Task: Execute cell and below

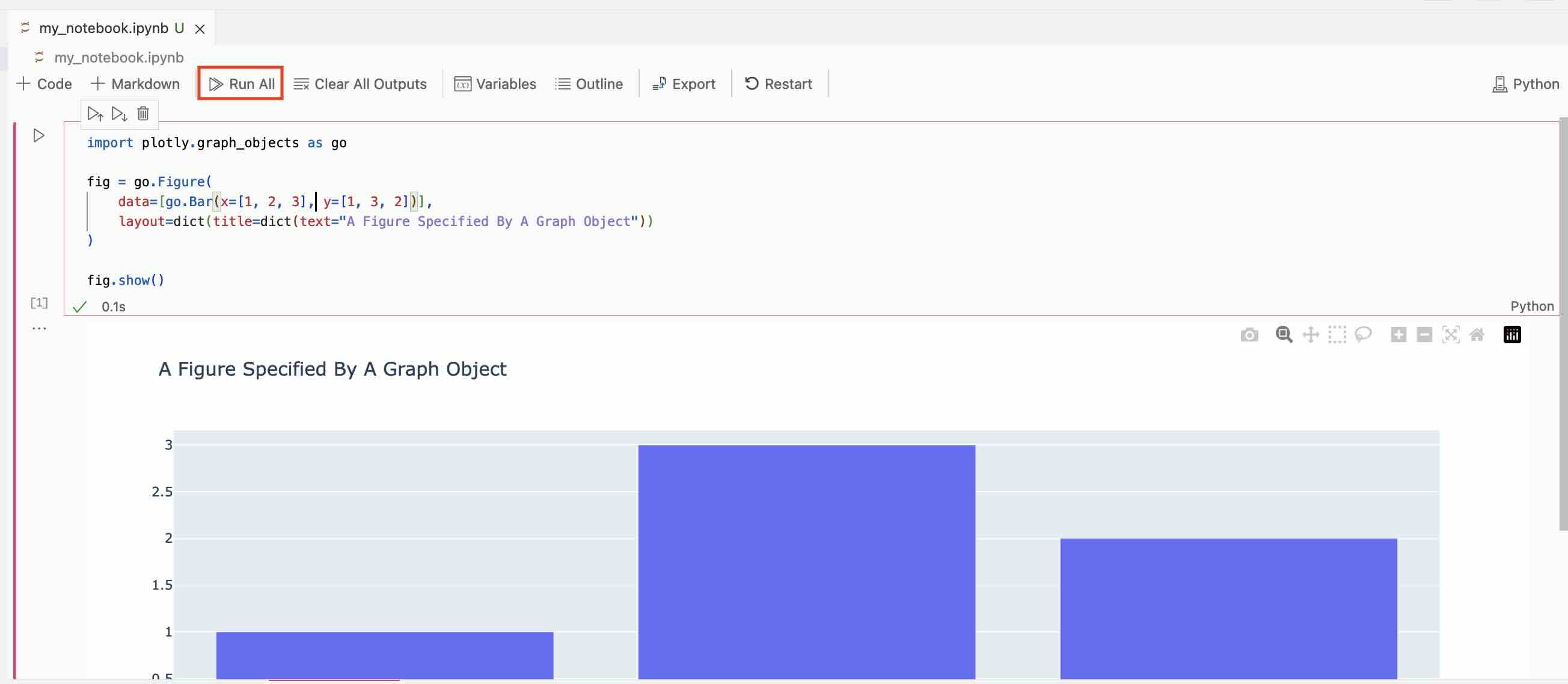Action: tap(119, 114)
